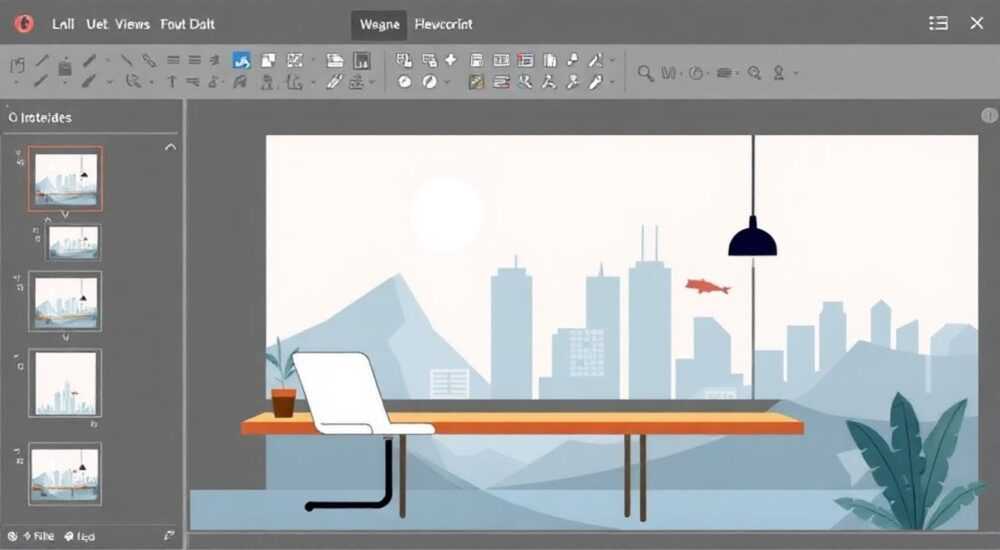The height and width of the screenshot is (550, 1000).
Task: Click the info circle icon at top right
Action: click(989, 115)
